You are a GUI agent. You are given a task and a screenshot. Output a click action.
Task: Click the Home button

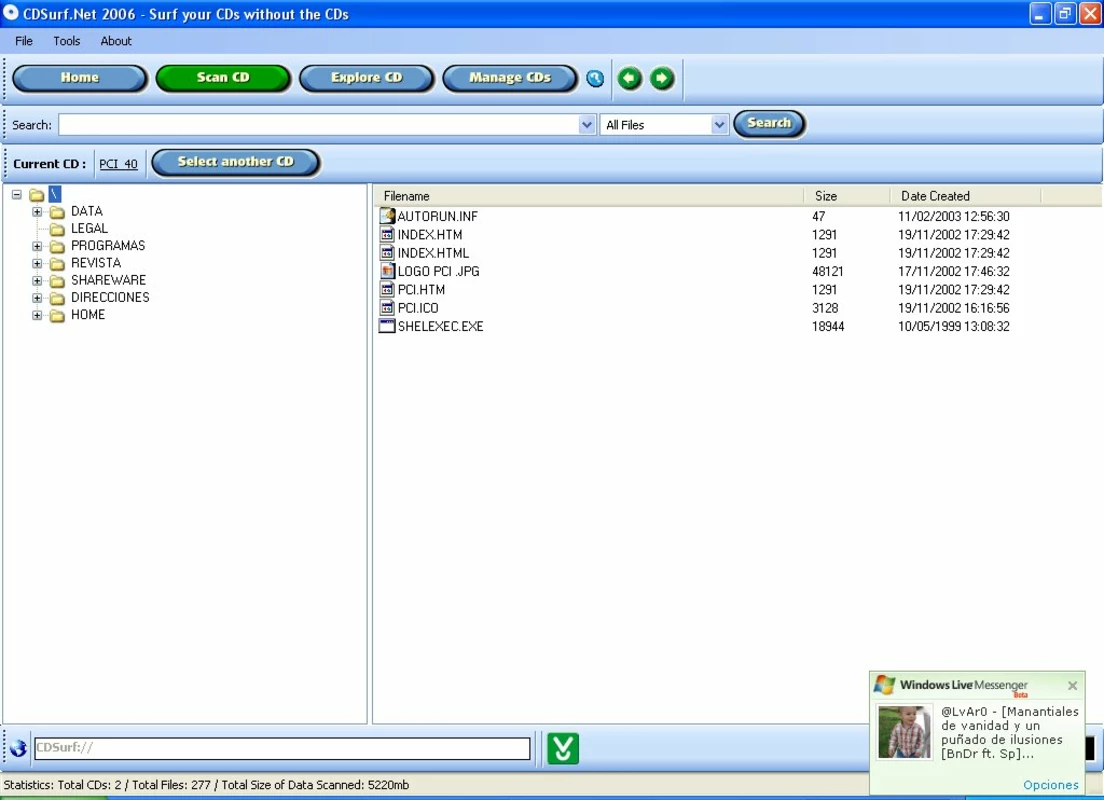80,78
